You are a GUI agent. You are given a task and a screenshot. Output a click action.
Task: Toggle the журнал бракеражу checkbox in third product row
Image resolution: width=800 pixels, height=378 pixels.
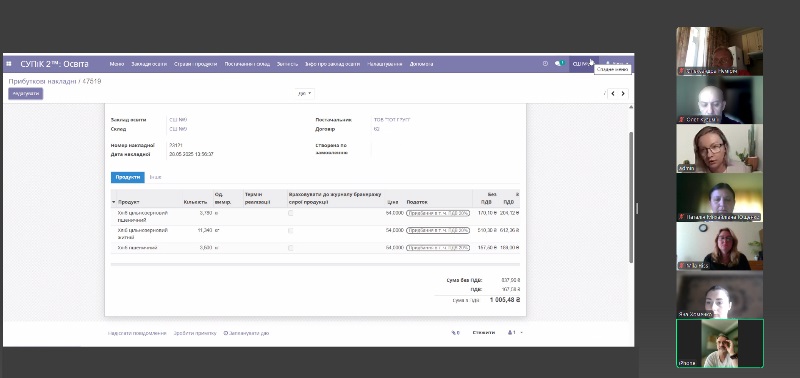pyautogui.click(x=291, y=248)
